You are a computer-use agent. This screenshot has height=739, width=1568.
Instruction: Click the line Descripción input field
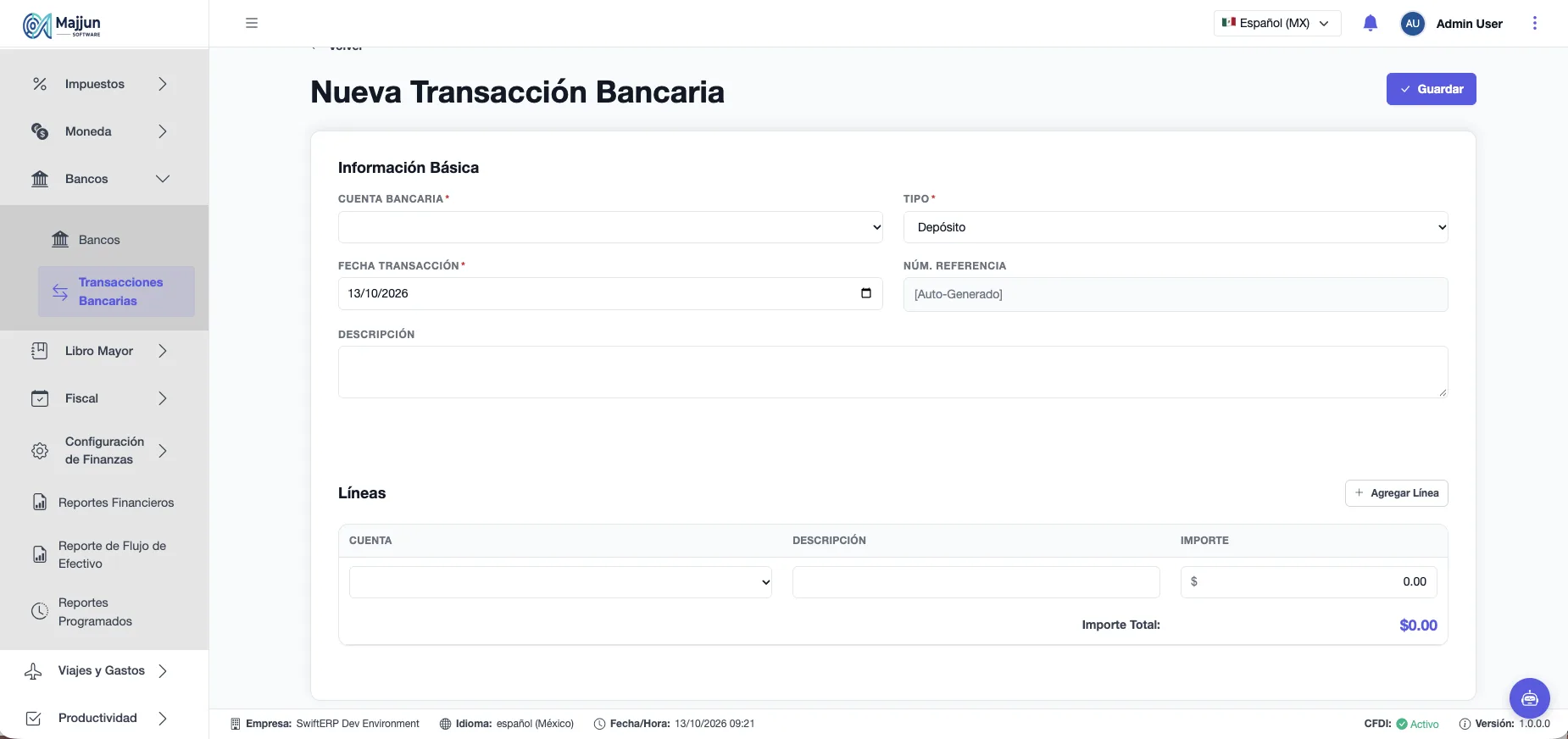[976, 582]
